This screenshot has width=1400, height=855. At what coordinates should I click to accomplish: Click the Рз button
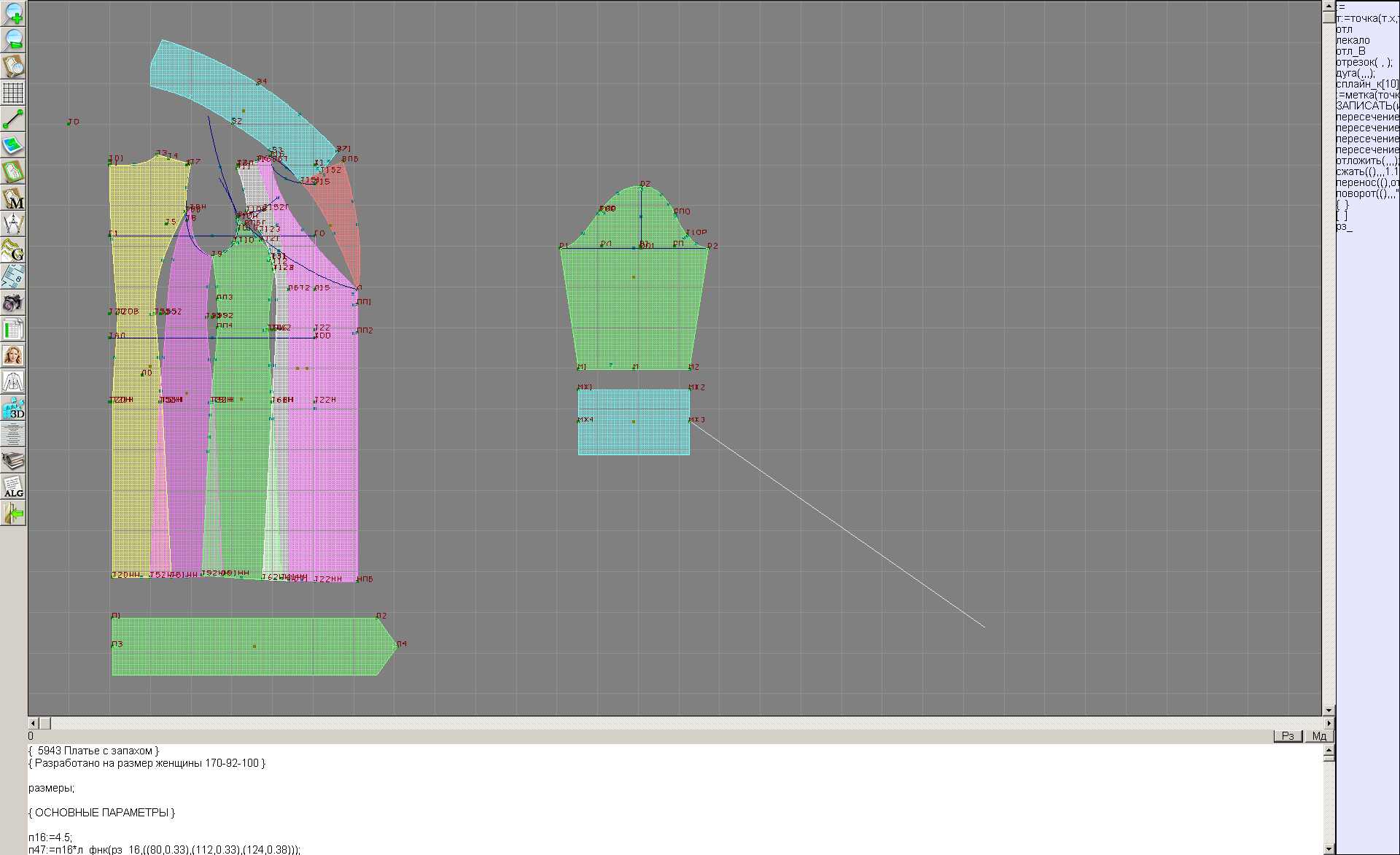1288,736
